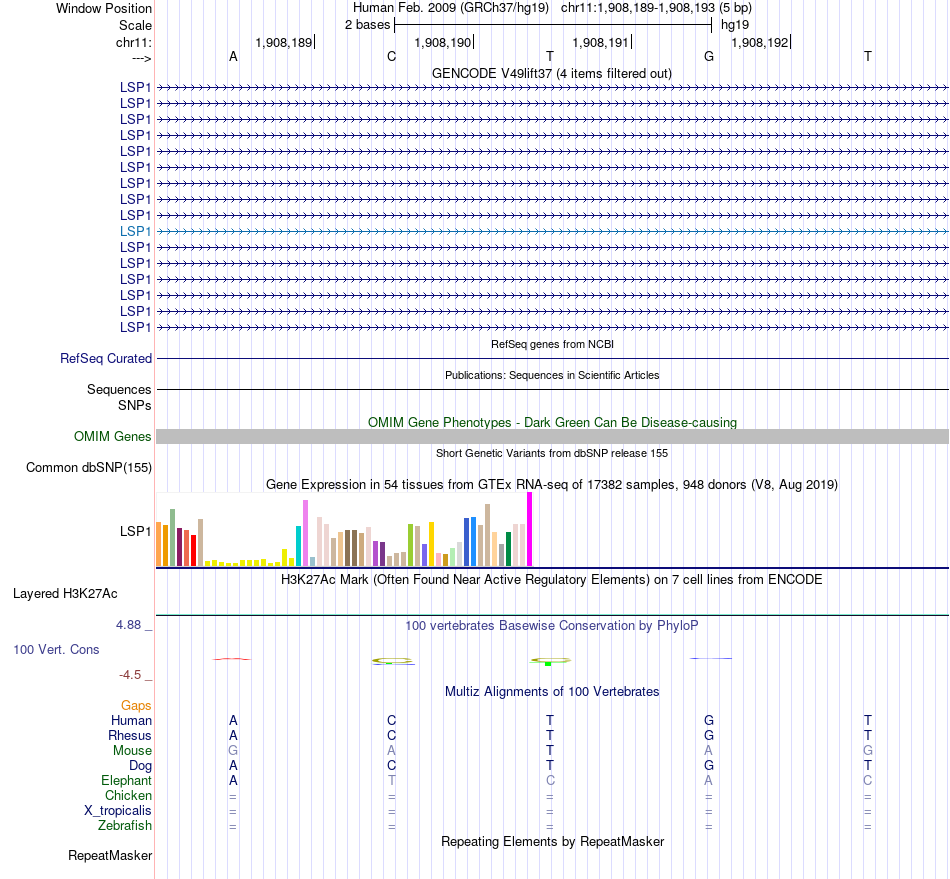
Task: Click the H3K27Ac Mark track title
Action: 551,580
